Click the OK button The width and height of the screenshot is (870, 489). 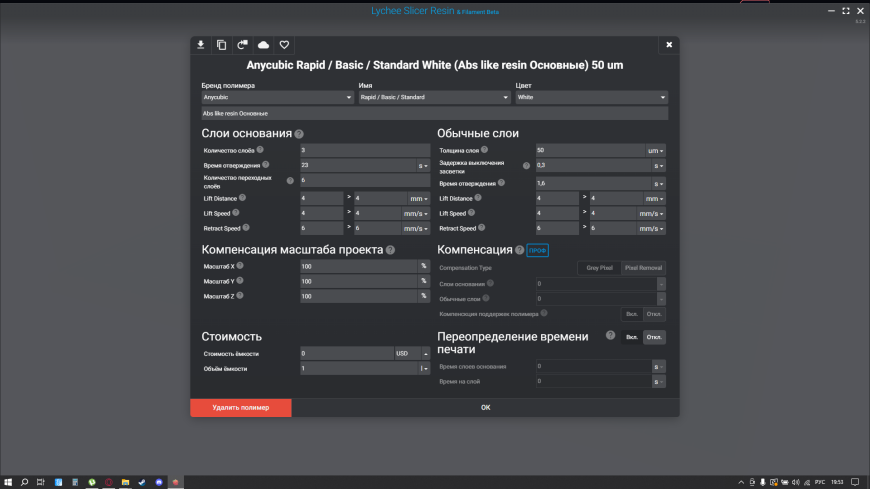(x=485, y=407)
